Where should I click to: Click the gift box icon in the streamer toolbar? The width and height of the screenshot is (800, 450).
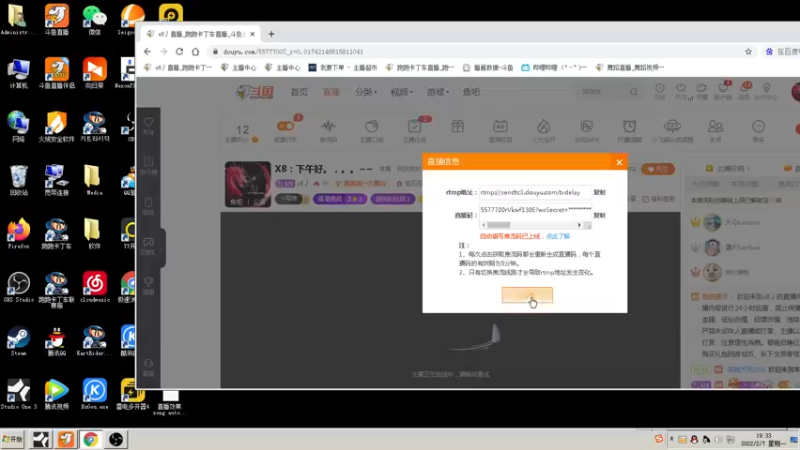click(458, 126)
